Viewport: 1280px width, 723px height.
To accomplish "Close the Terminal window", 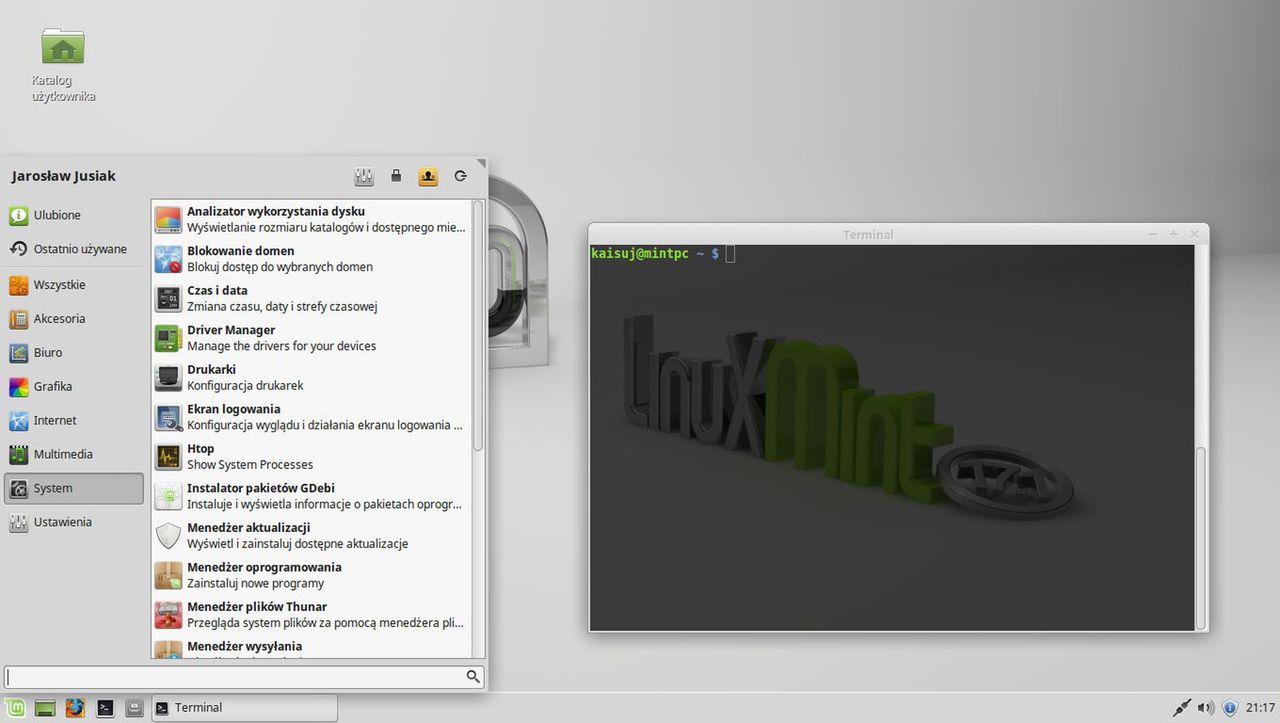I will coord(1193,234).
